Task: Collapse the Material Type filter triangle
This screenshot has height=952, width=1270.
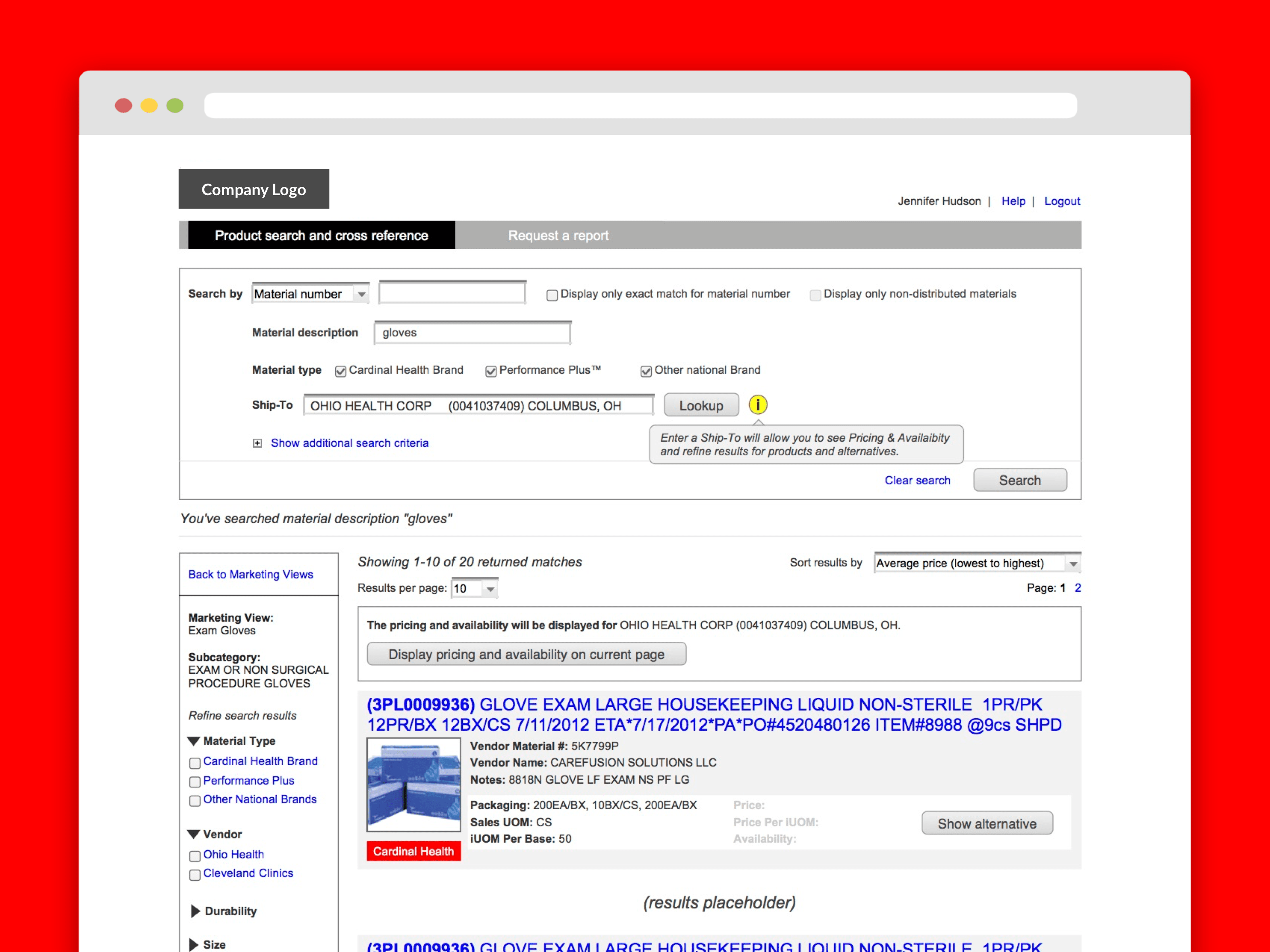Action: click(194, 741)
